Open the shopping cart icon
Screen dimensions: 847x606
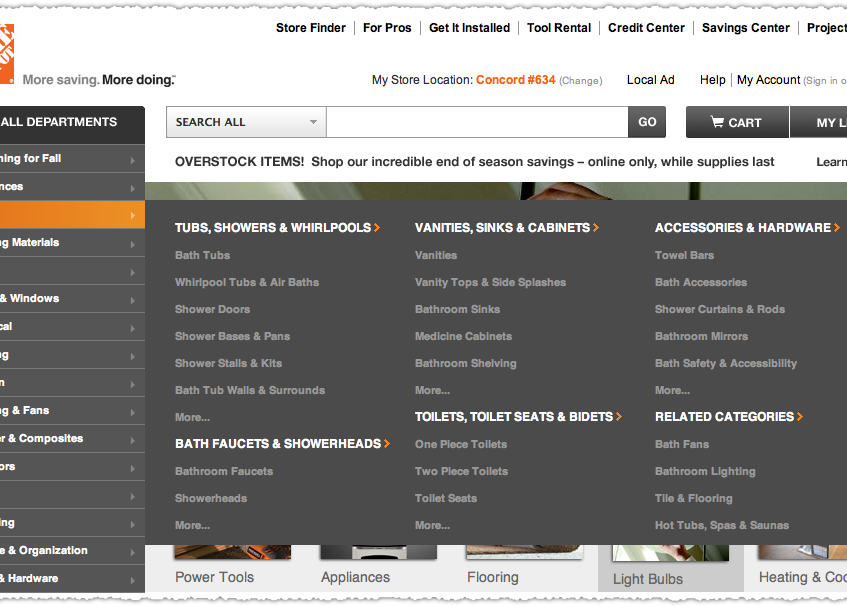tap(717, 122)
